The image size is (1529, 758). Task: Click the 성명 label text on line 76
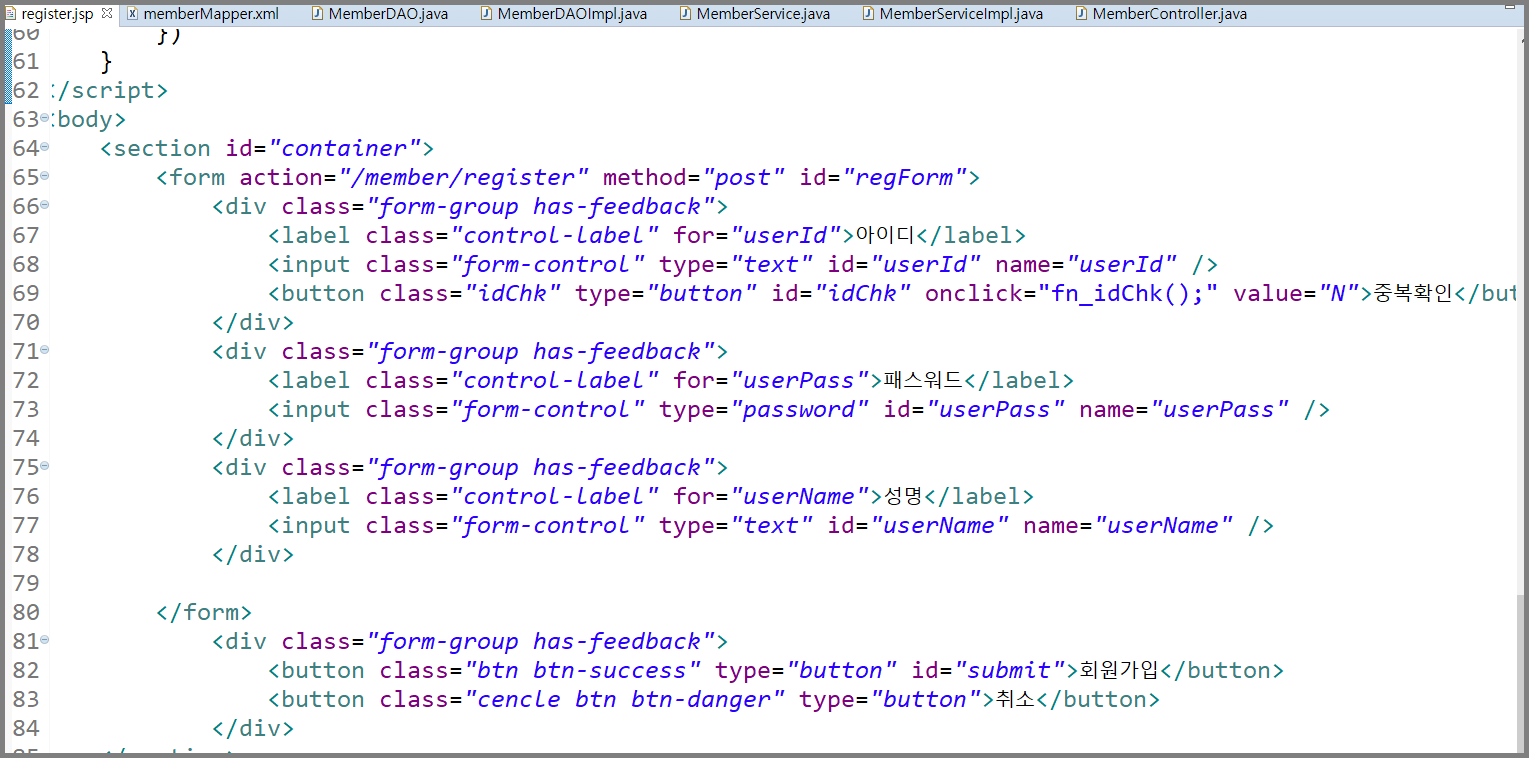pyautogui.click(x=903, y=497)
